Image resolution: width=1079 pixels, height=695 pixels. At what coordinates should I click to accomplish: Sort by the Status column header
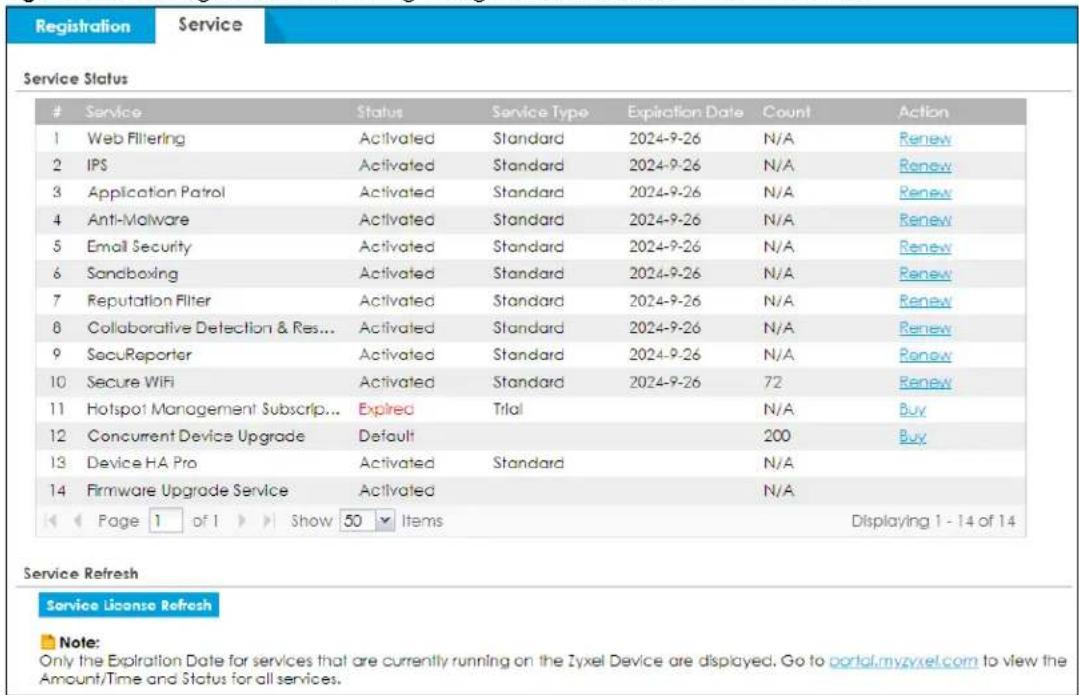379,111
